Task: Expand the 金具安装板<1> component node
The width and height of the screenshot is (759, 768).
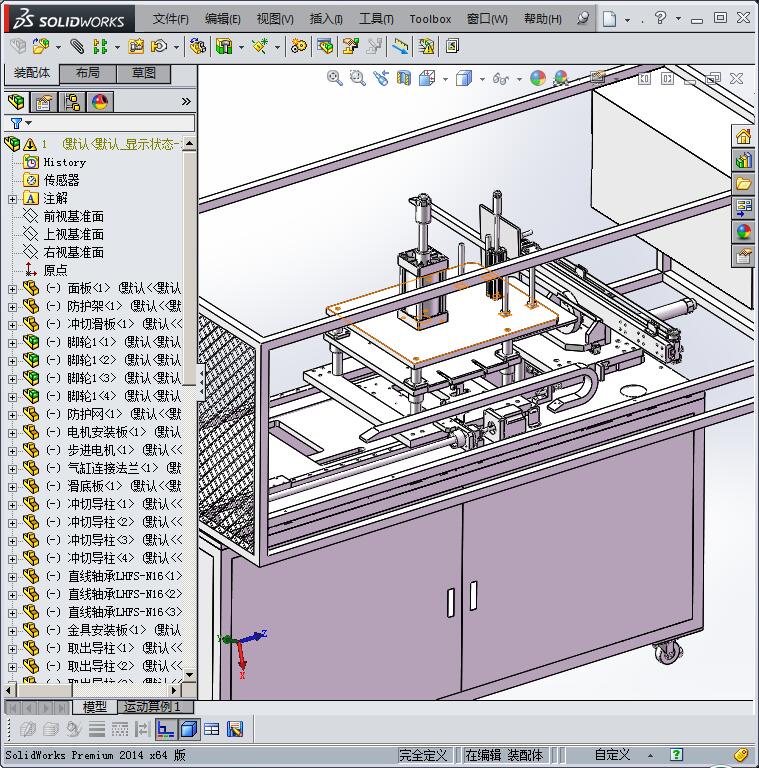Action: click(12, 631)
